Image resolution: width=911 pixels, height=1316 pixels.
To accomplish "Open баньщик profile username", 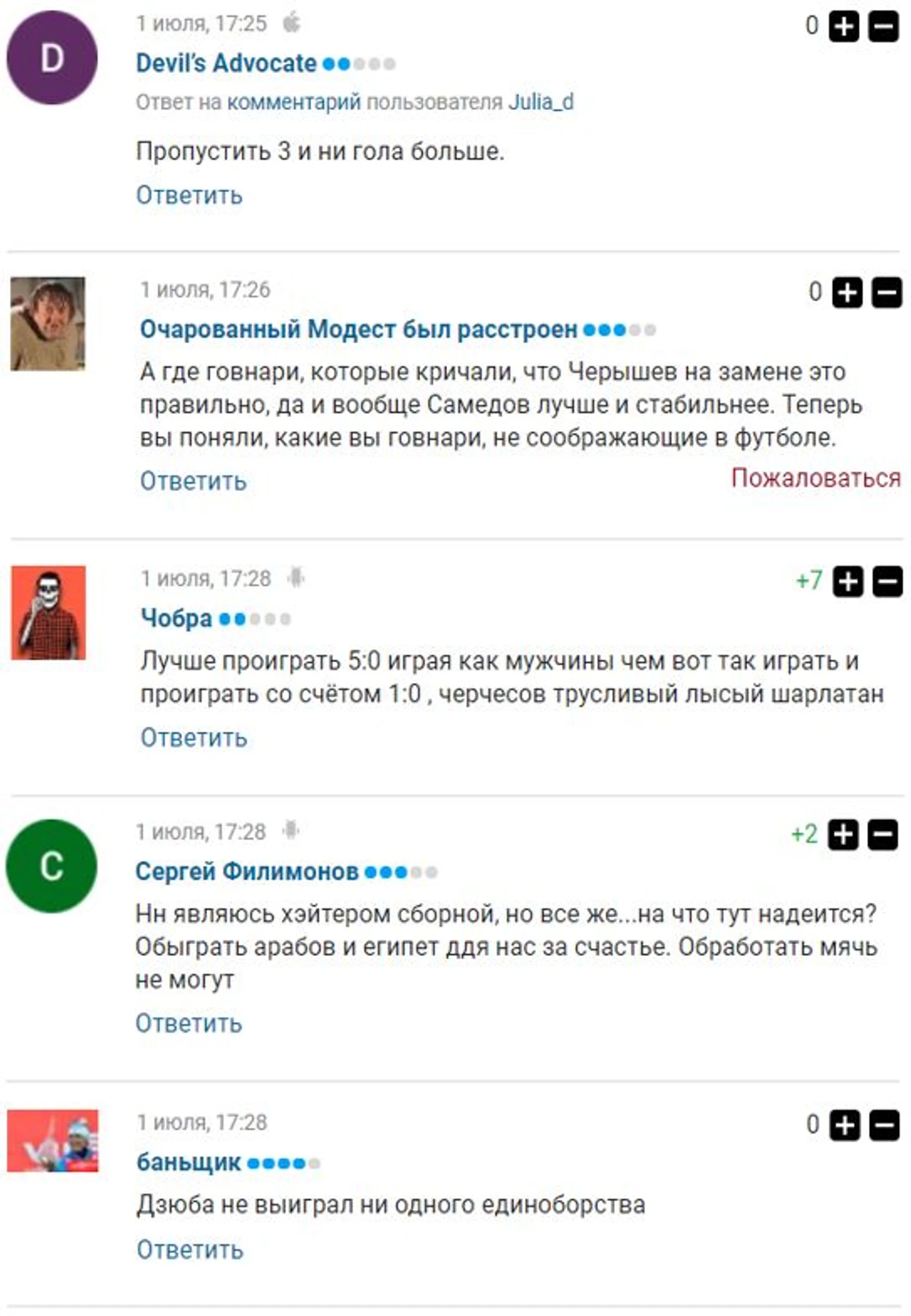I will pyautogui.click(x=188, y=1162).
